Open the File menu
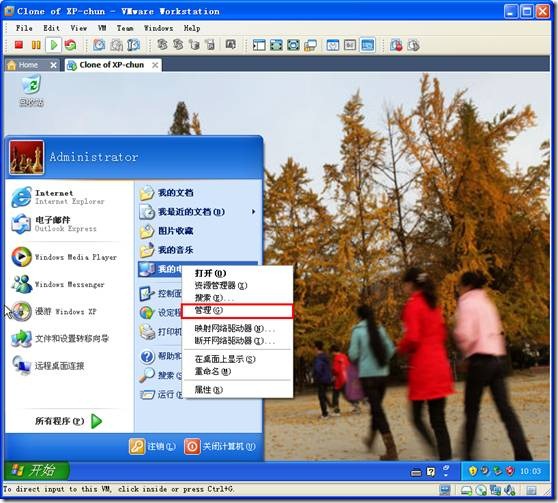This screenshot has height=503, width=558. tap(24, 28)
